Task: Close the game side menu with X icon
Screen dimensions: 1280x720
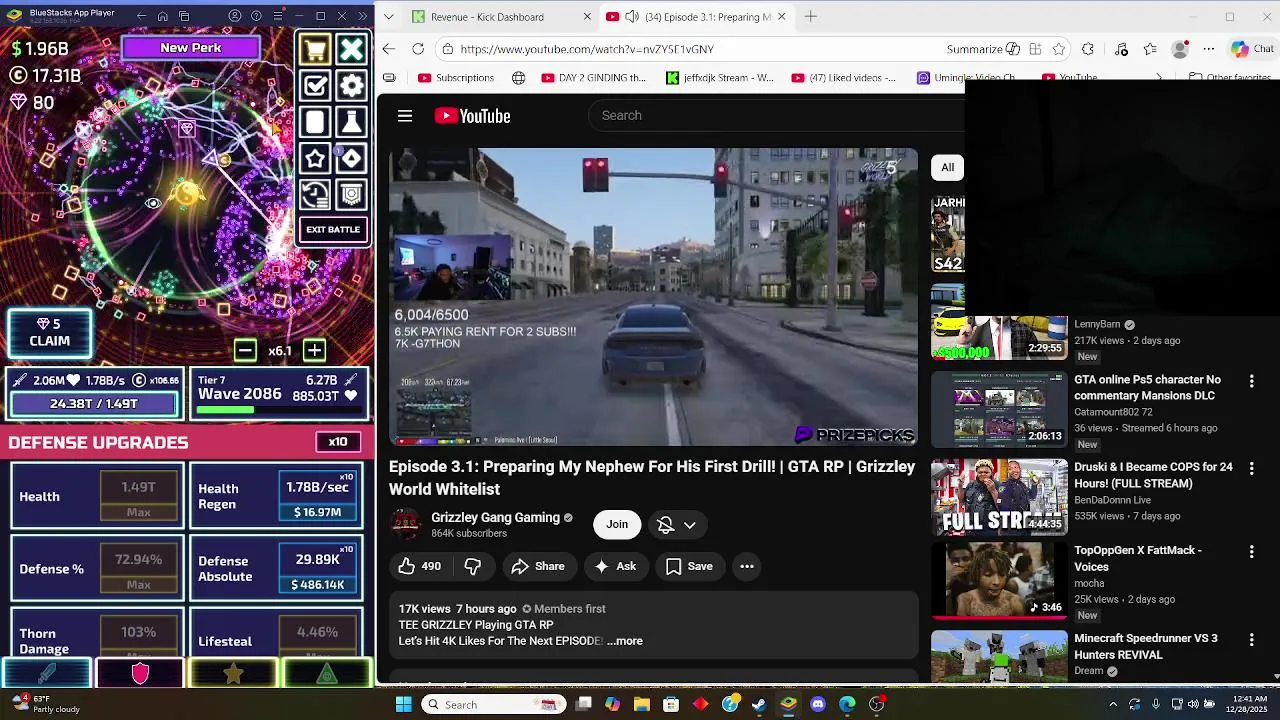Action: click(351, 49)
